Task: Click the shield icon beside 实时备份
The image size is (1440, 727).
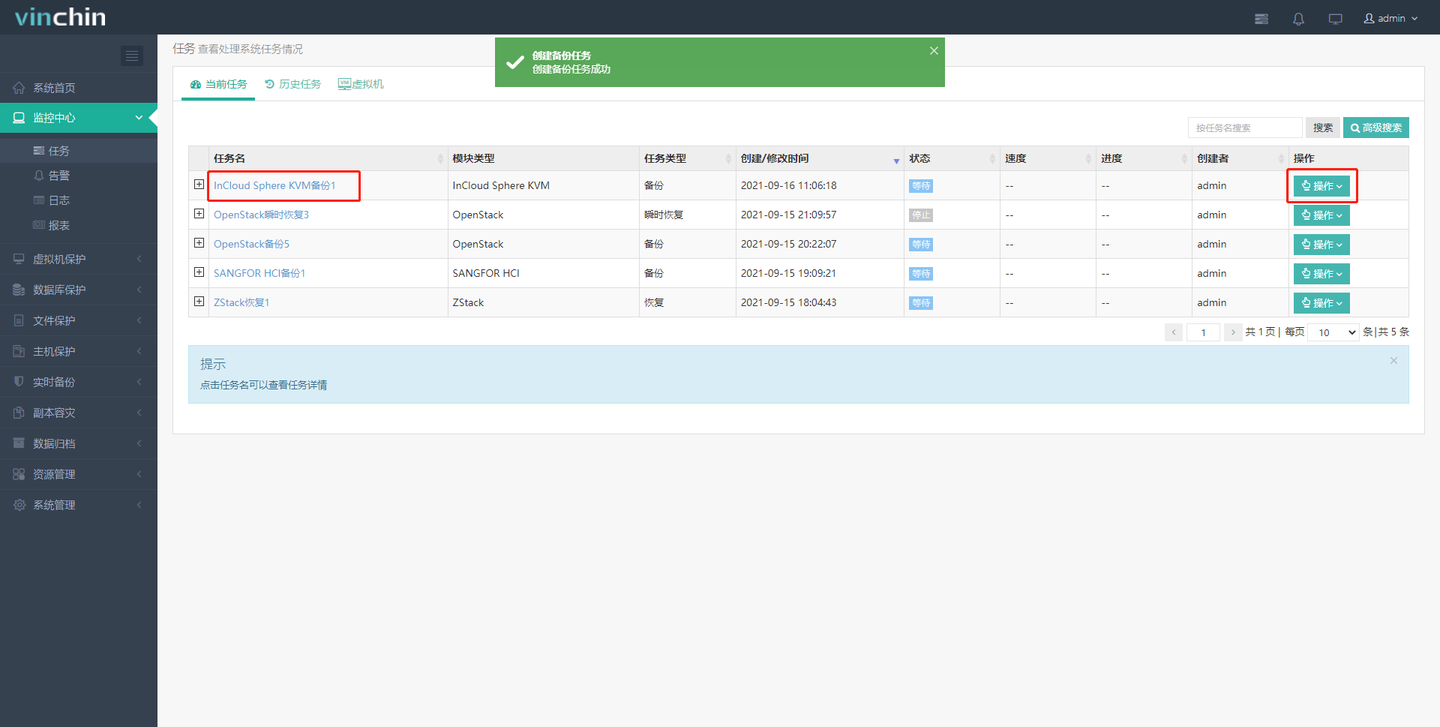Action: tap(19, 382)
